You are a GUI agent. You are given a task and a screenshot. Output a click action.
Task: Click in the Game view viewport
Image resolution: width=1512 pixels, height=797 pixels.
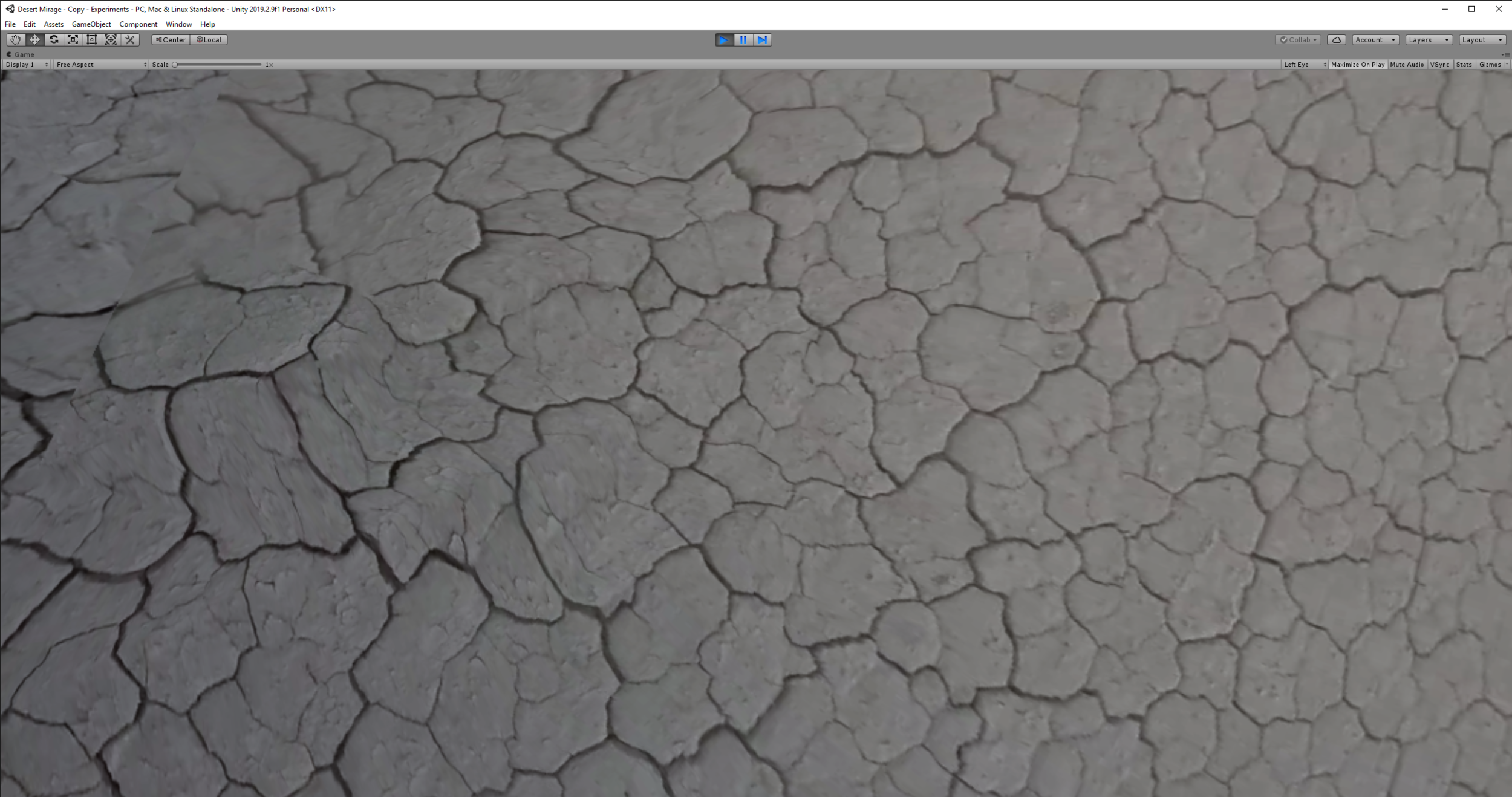pos(756,433)
